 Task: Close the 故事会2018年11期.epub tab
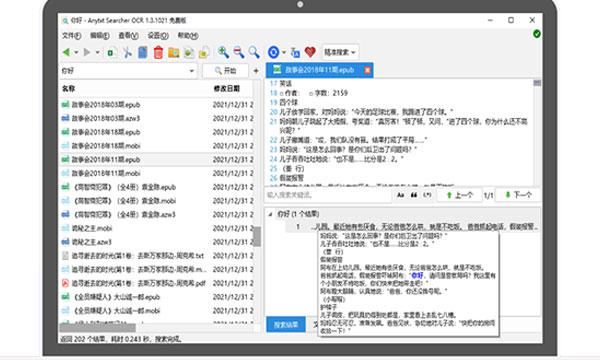(367, 70)
